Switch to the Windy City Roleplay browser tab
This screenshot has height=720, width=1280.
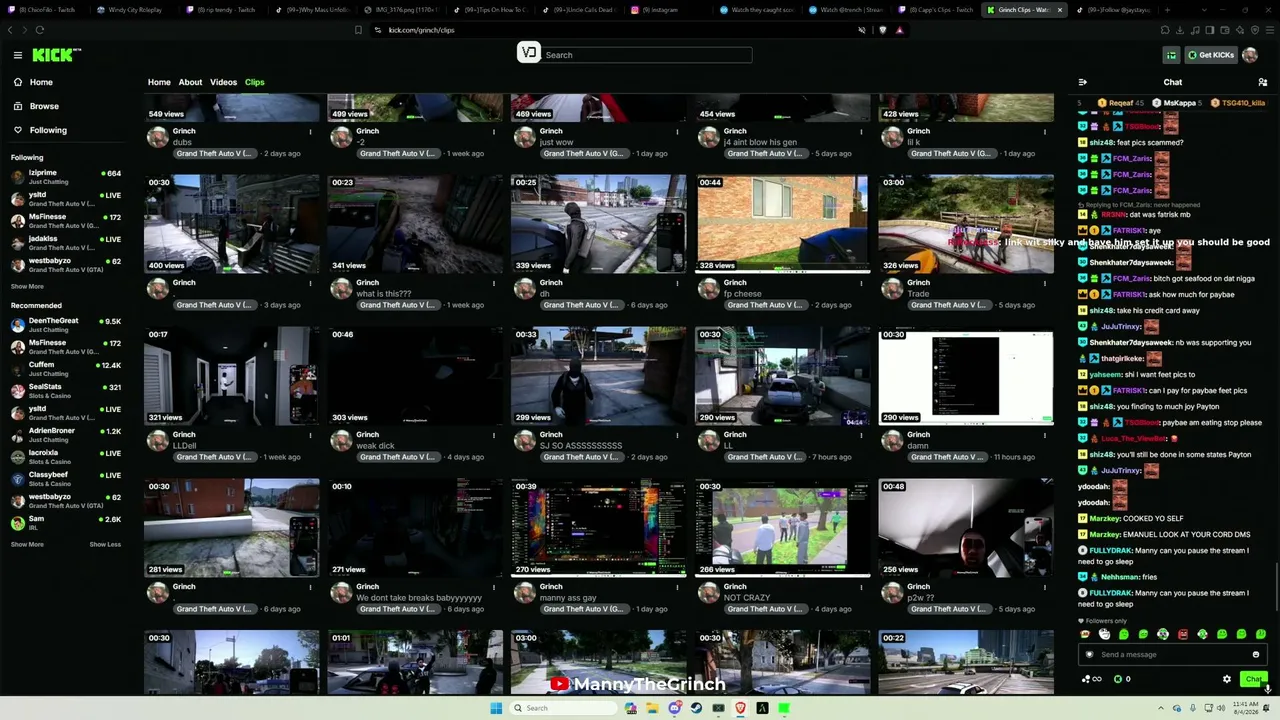pos(135,10)
